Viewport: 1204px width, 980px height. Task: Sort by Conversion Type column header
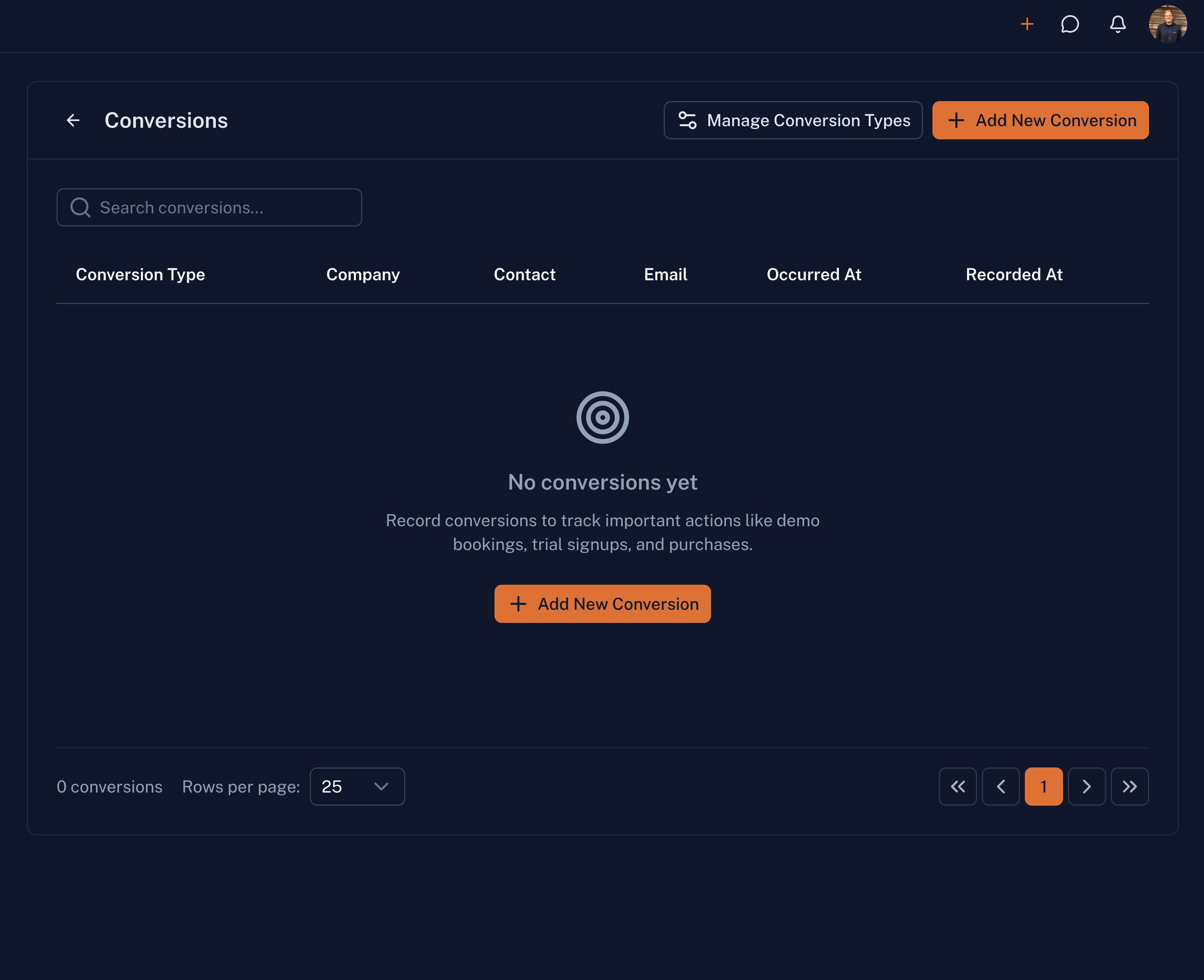pos(140,274)
